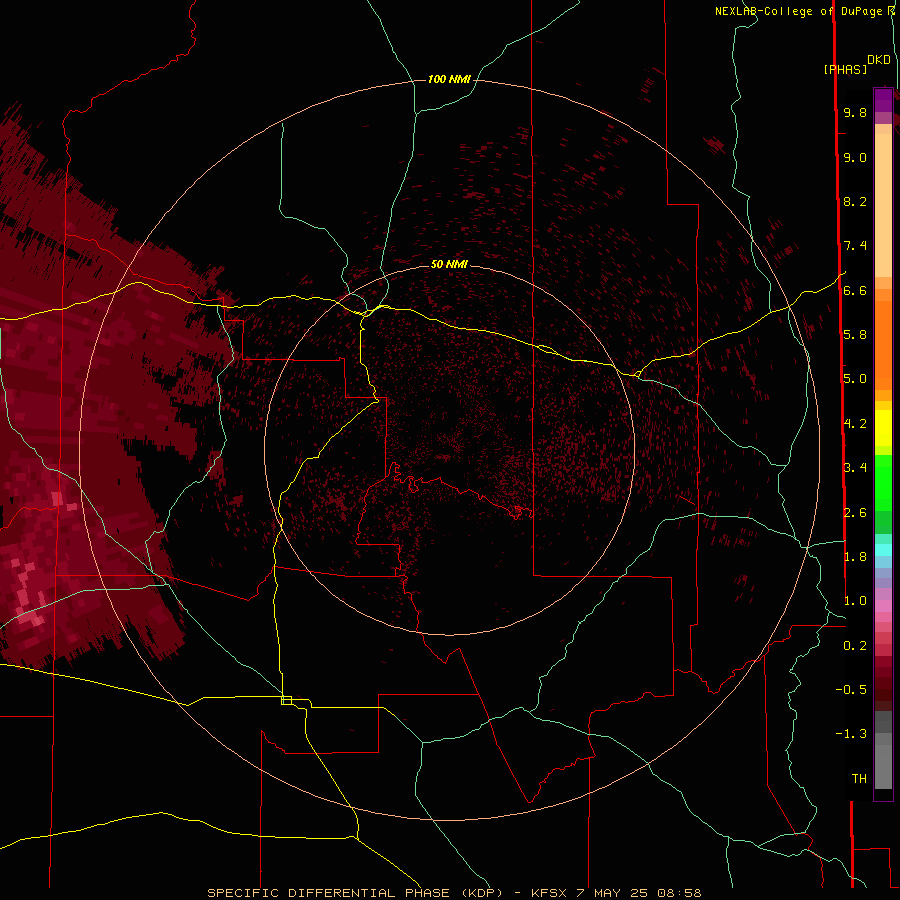Screen dimensions: 900x900
Task: Pick the pink segment of the color bar
Action: (883, 606)
